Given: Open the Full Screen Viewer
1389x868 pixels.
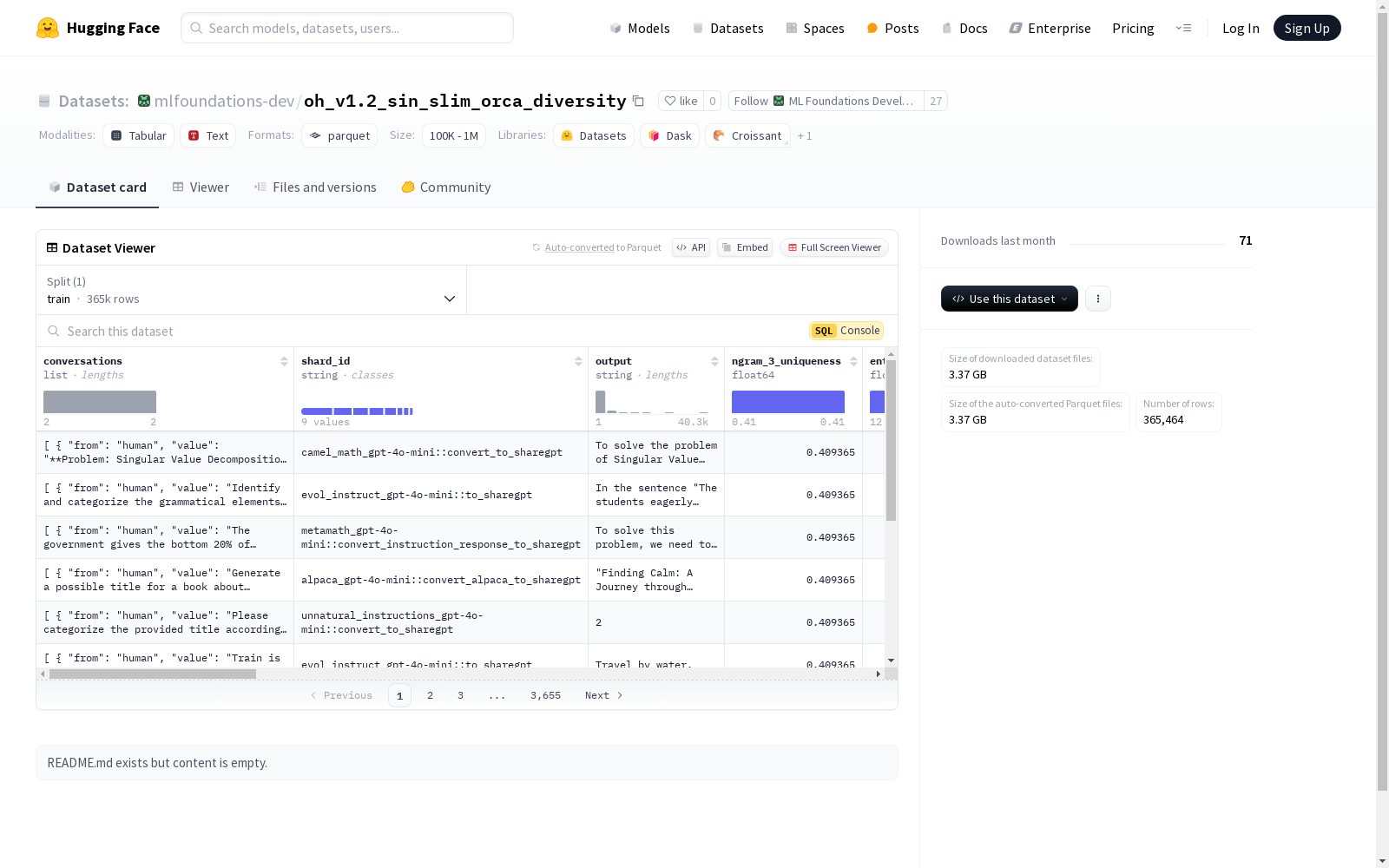Looking at the screenshot, I should (x=834, y=247).
